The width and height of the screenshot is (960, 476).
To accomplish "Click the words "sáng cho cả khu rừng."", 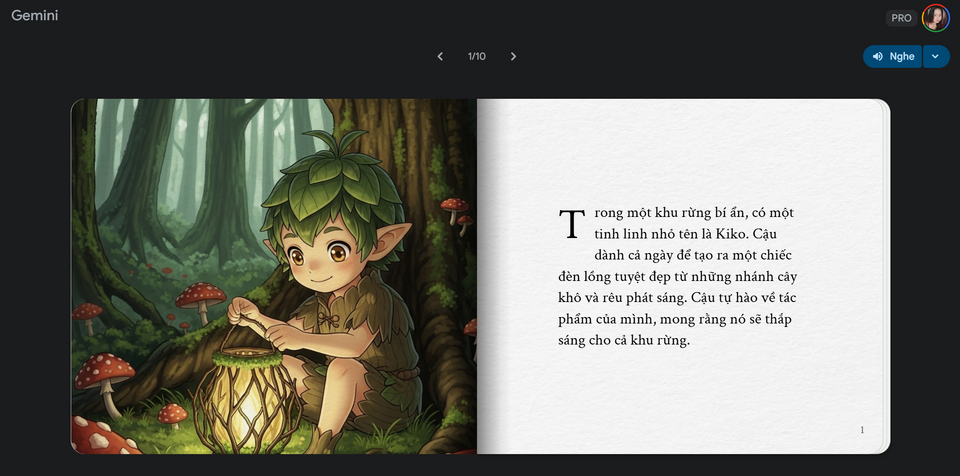I will [x=624, y=341].
